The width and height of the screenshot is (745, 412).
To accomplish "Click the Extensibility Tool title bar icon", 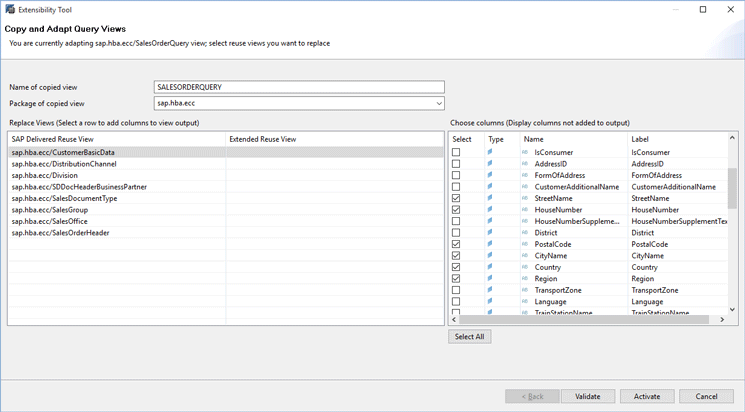I will tap(9, 9).
